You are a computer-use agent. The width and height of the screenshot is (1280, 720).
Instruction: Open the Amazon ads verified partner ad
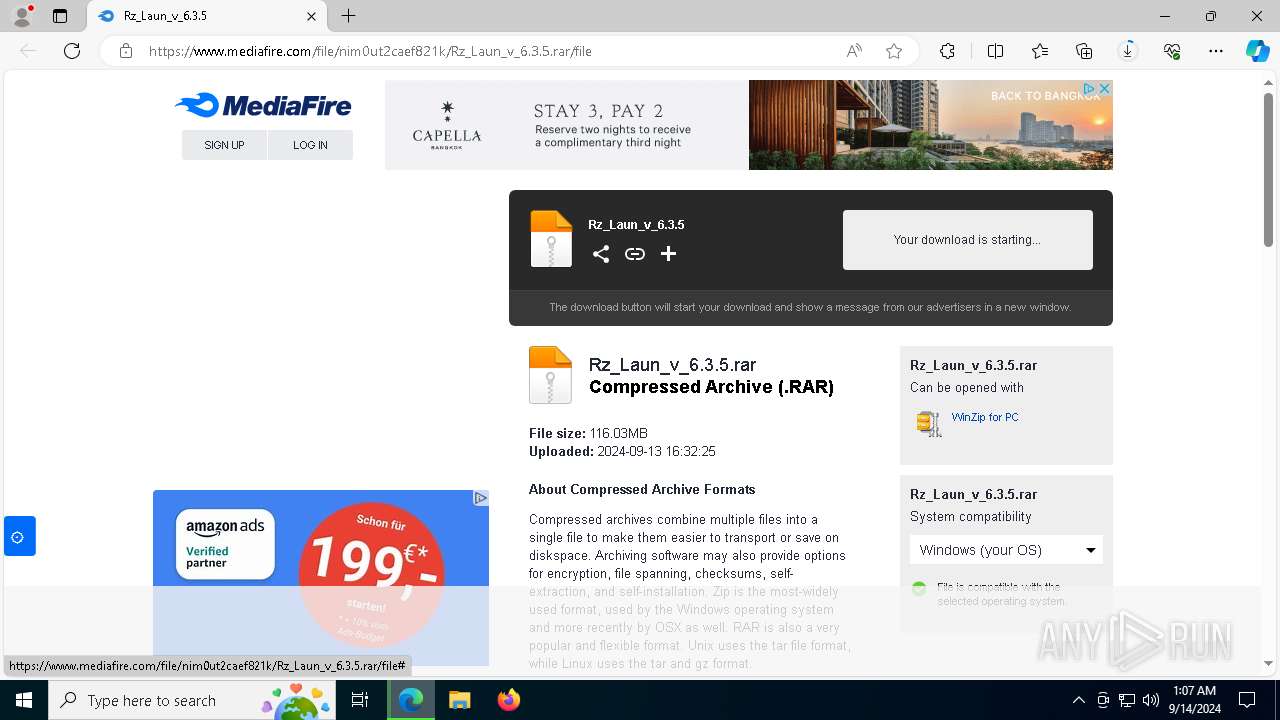[x=320, y=577]
